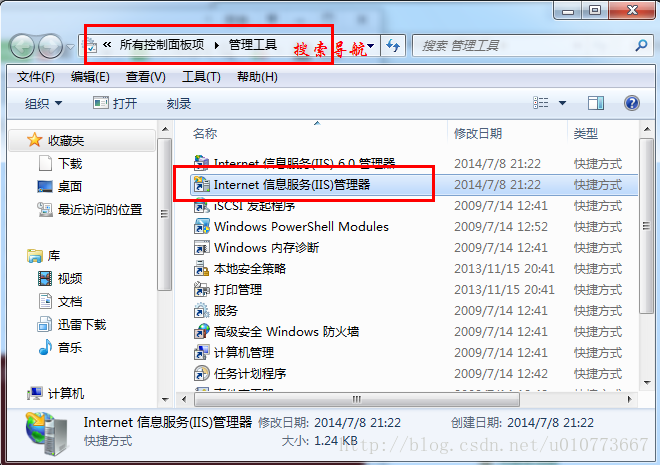Select Internet 信息服务(IIS)管理器 shortcut
The height and width of the screenshot is (465, 660).
tap(291, 185)
